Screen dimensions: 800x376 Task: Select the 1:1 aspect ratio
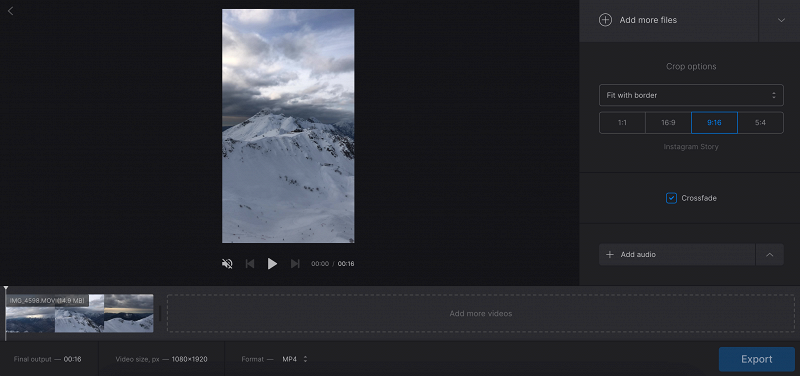point(622,122)
